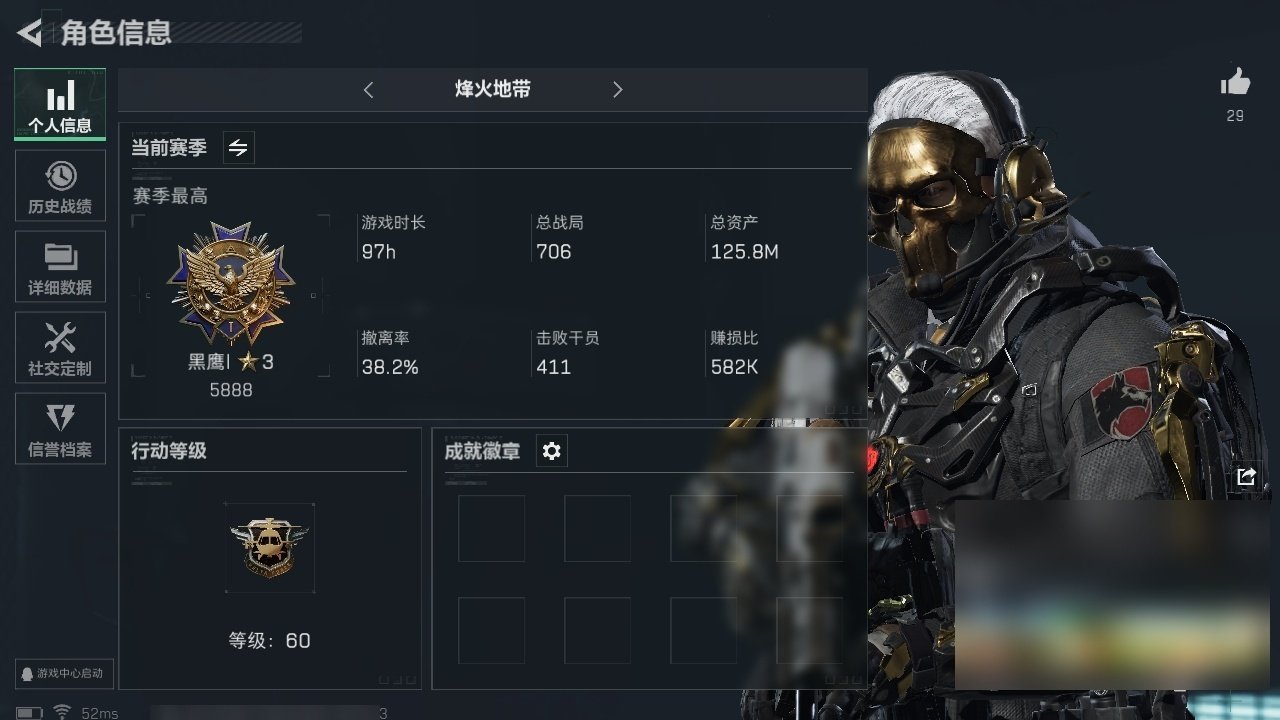Select the Black Eagle rank badge

point(231,285)
